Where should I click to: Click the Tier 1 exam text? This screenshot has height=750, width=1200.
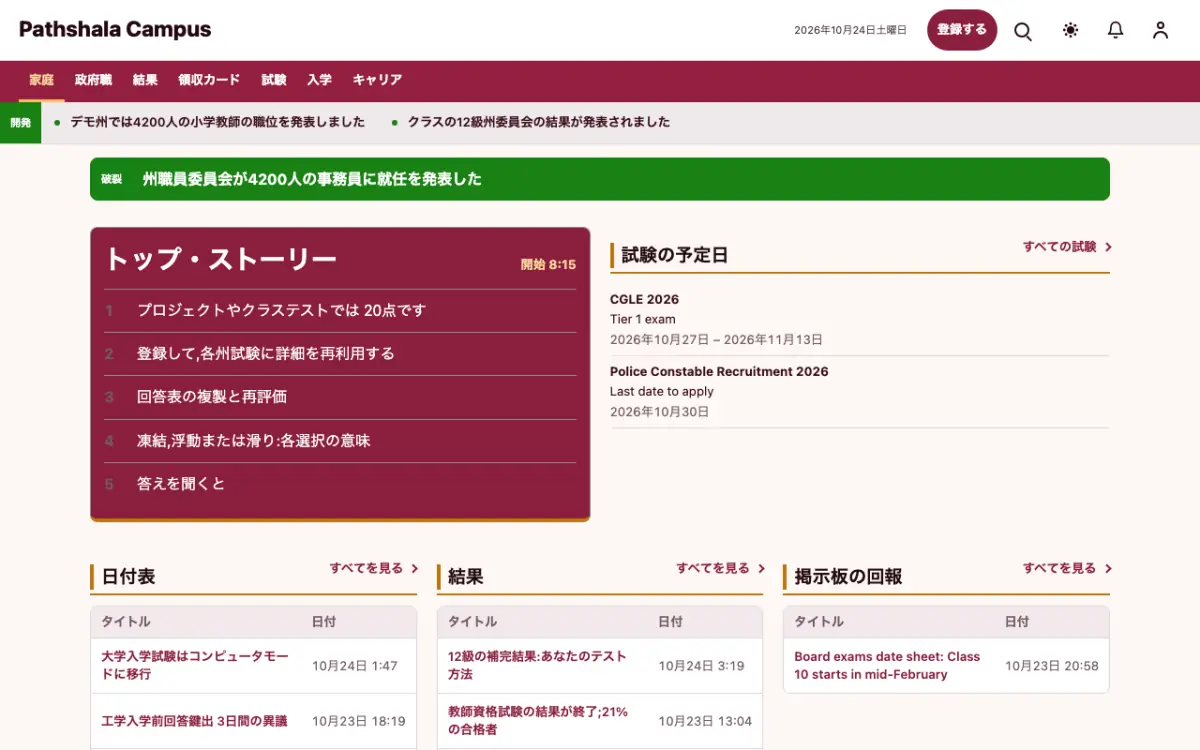[643, 319]
